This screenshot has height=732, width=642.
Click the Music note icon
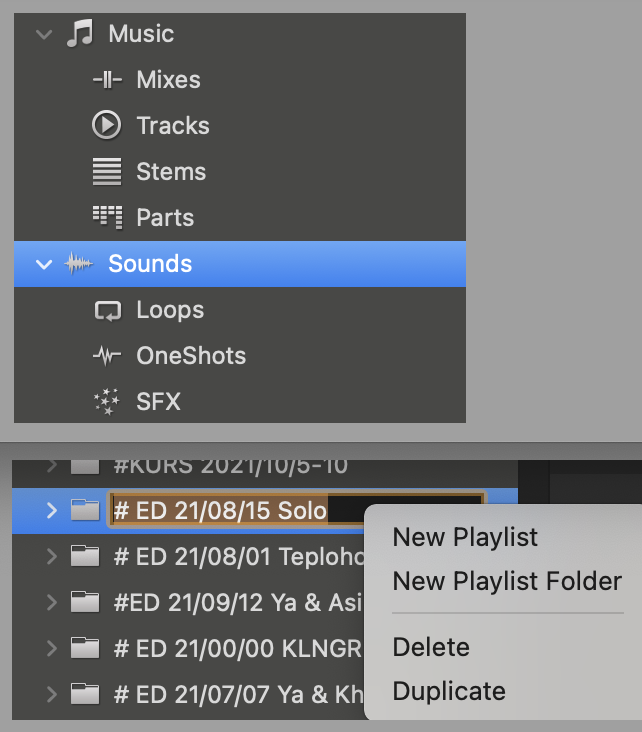click(78, 34)
